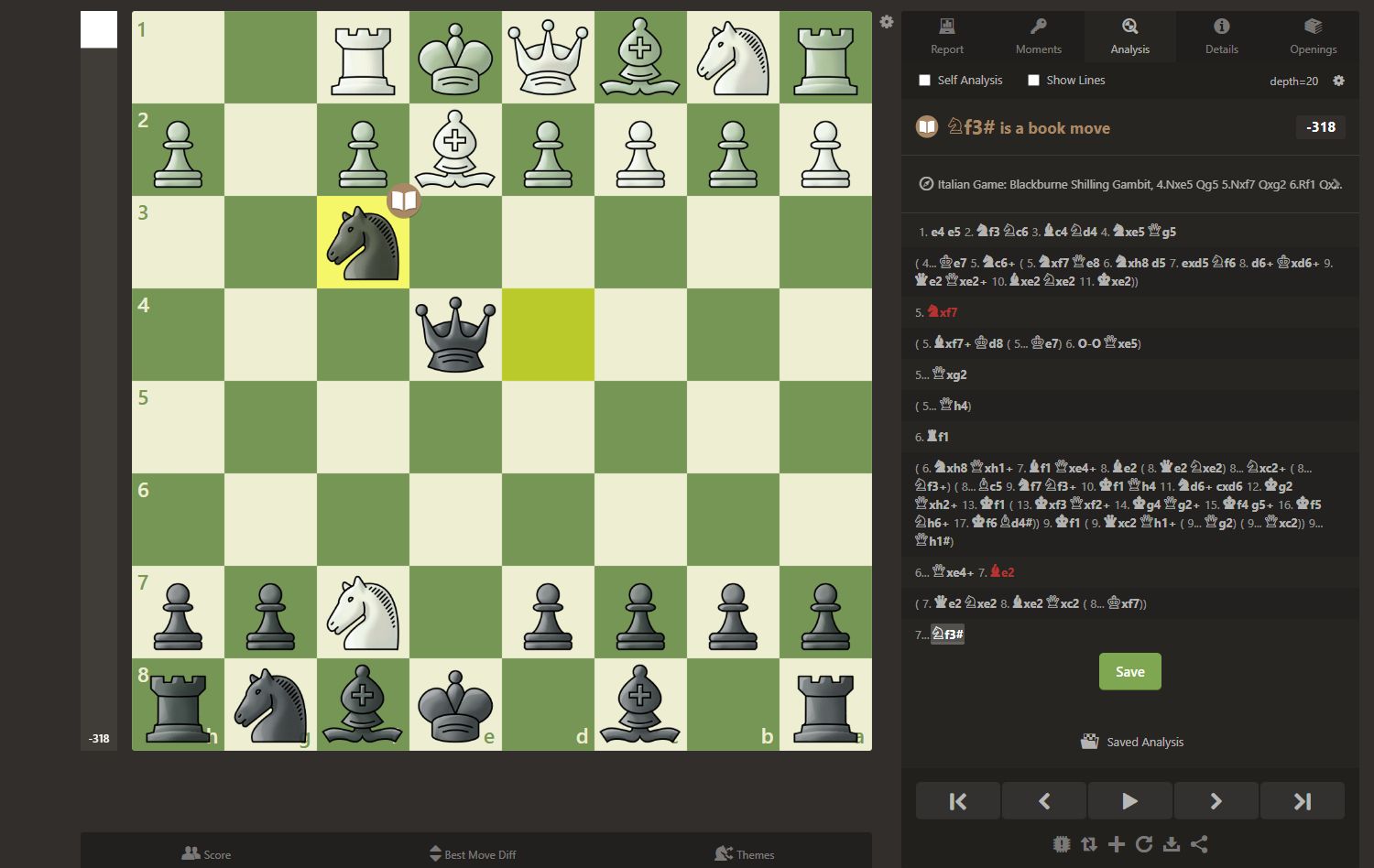Expand the Themes panel
This screenshot has width=1374, height=868.
tap(745, 853)
